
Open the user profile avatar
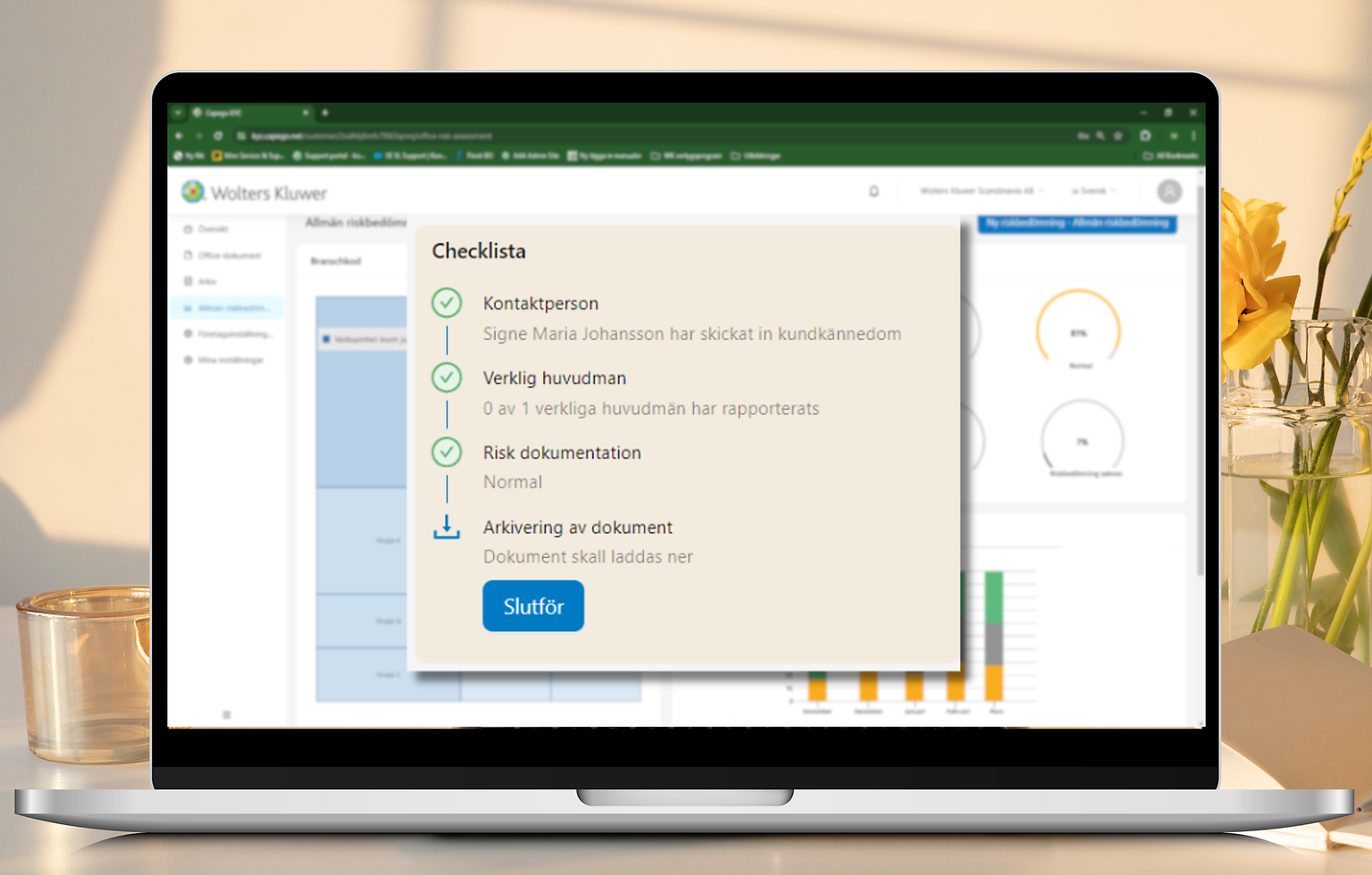(x=1168, y=191)
